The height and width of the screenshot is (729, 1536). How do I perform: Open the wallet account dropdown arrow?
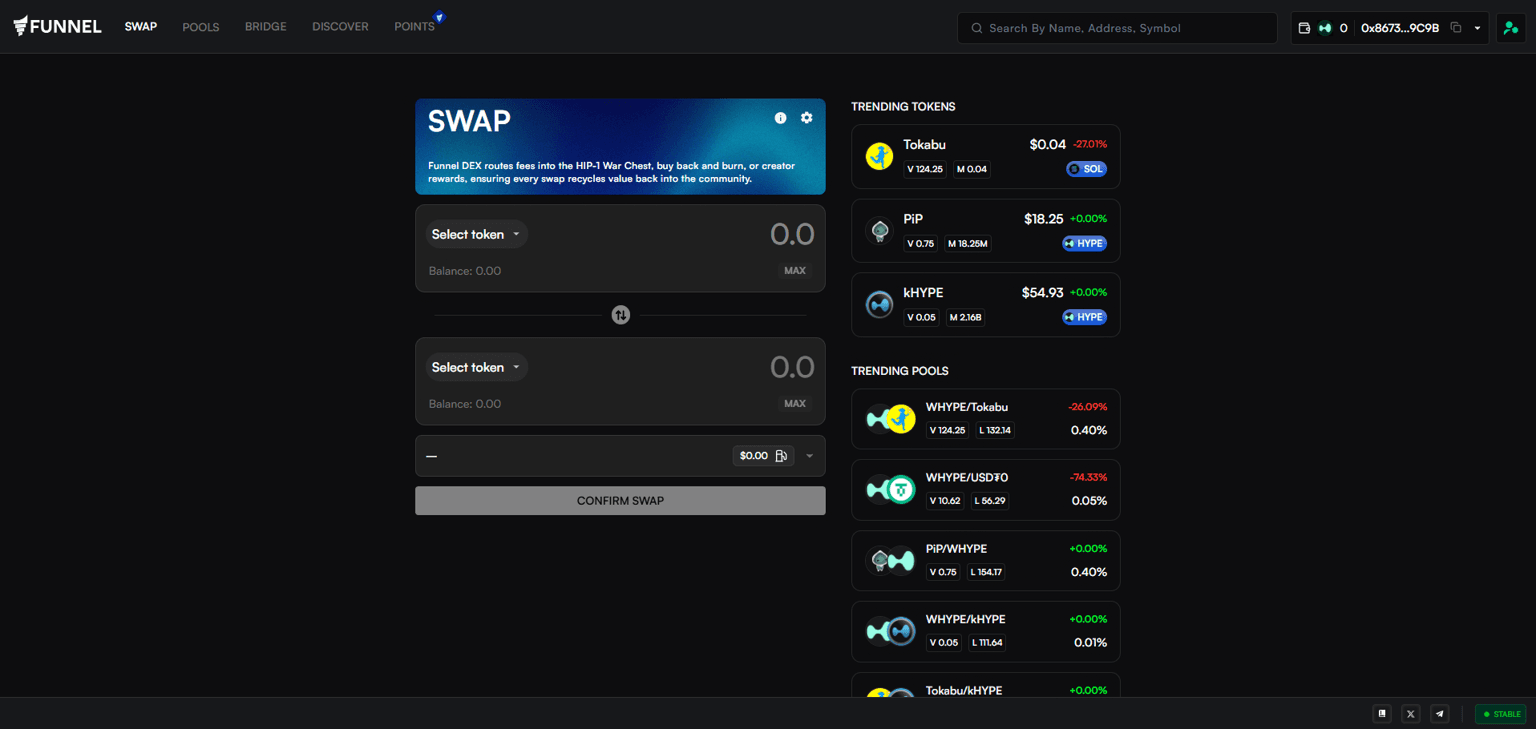coord(1477,28)
